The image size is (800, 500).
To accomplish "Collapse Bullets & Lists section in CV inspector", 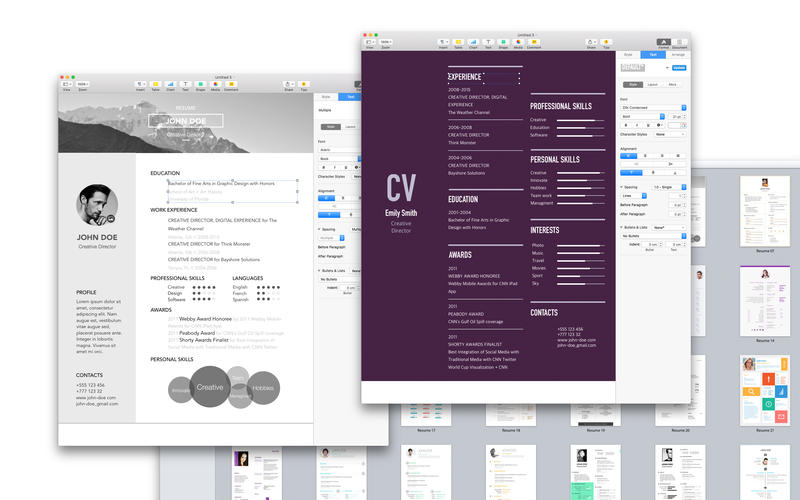I will click(621, 228).
